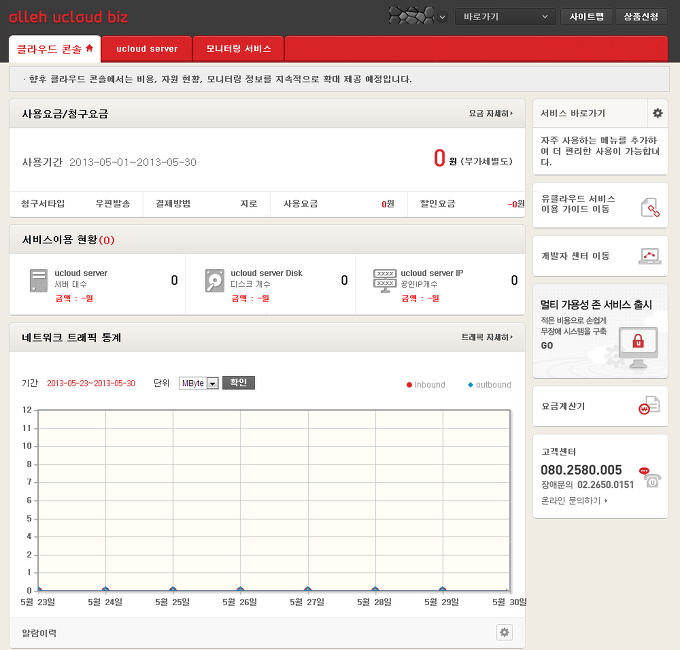Open the 알람이력 settings gear
This screenshot has width=680, height=650.
504,632
